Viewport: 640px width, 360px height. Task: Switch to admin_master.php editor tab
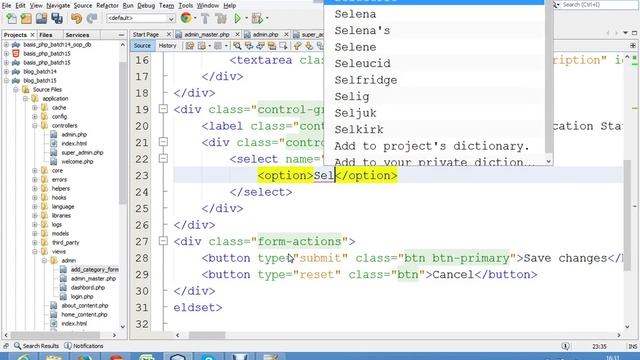click(x=207, y=35)
